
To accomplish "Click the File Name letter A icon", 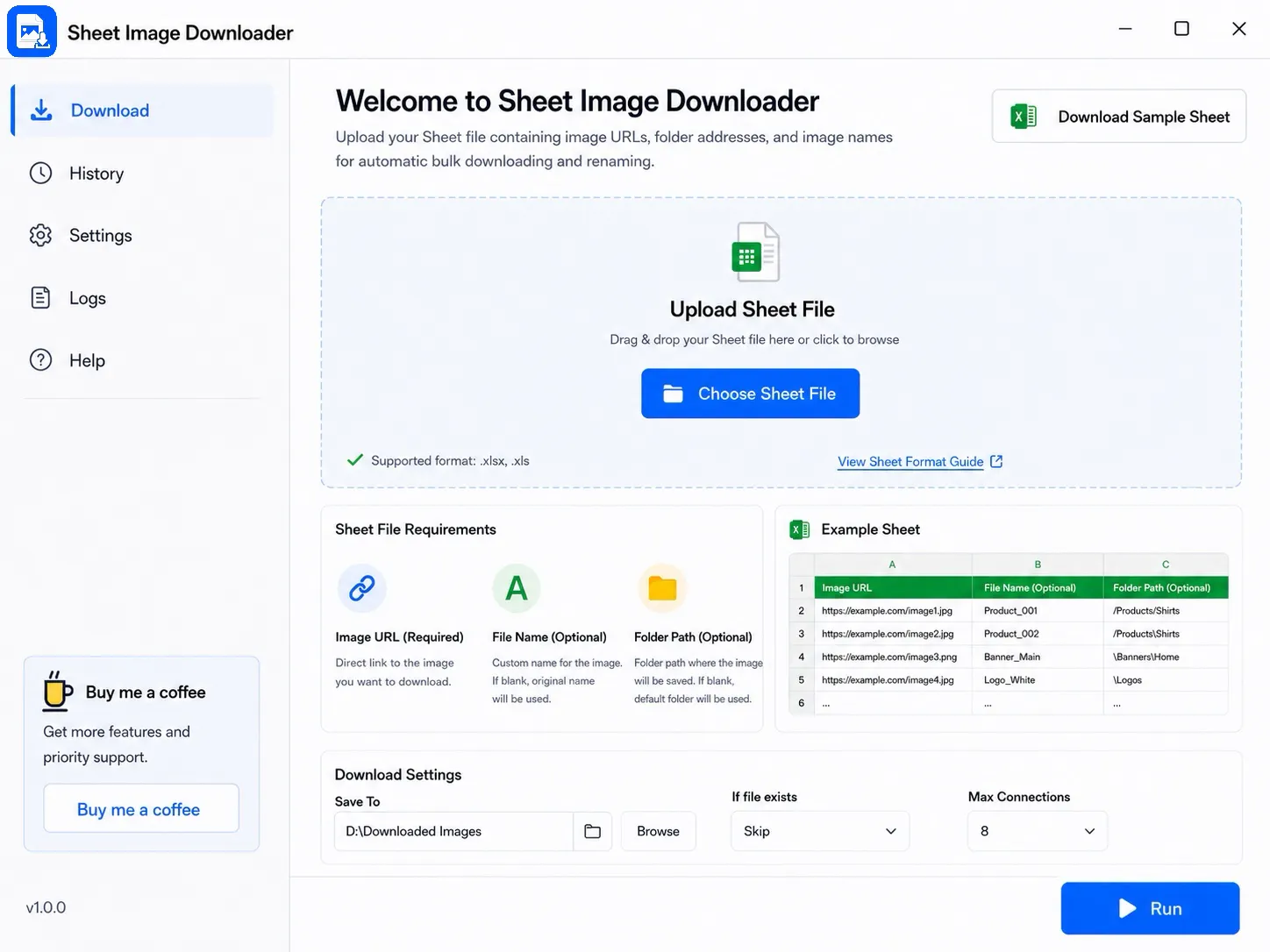I will [x=517, y=588].
